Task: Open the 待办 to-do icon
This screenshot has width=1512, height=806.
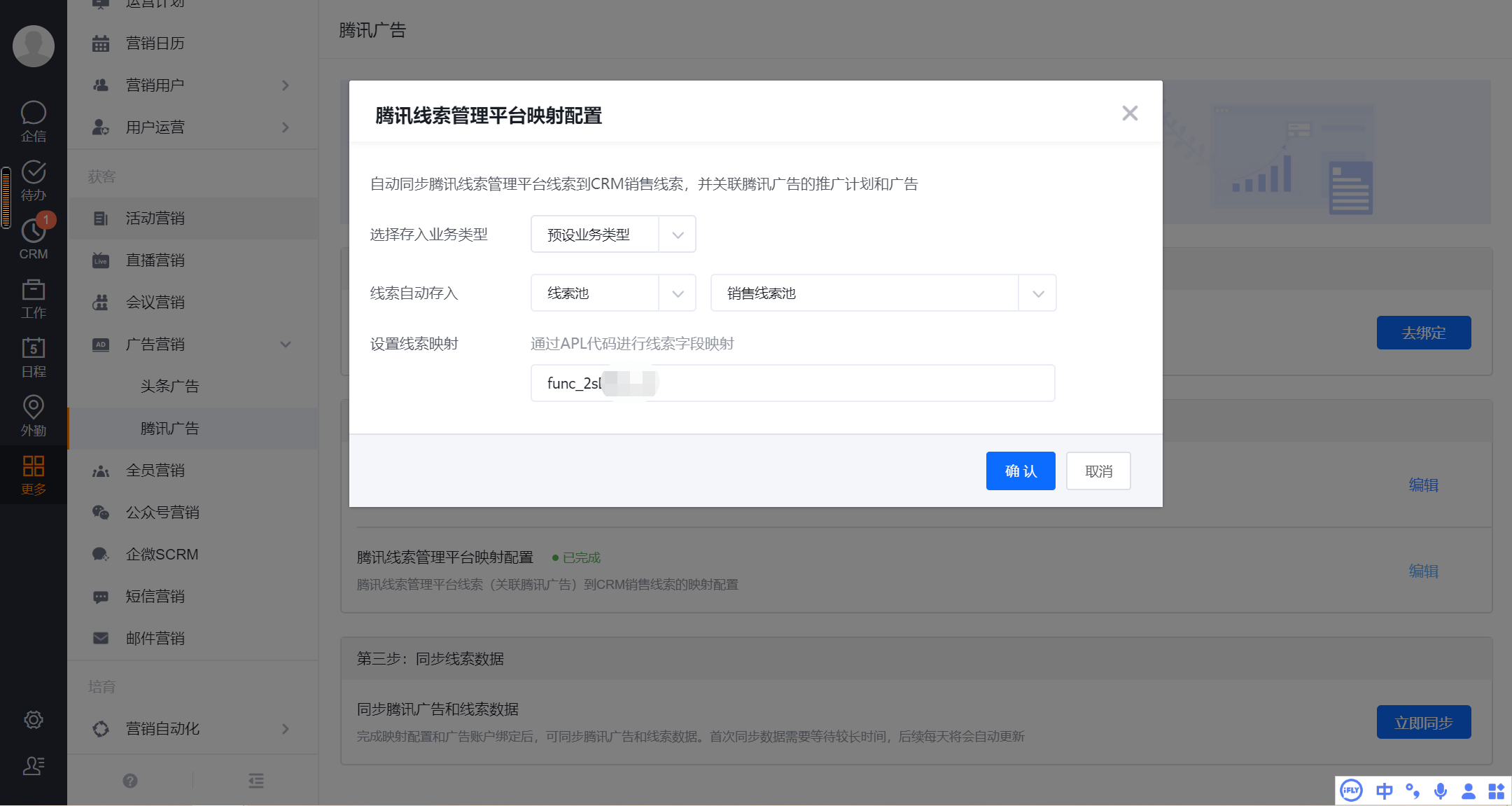Action: 33,180
